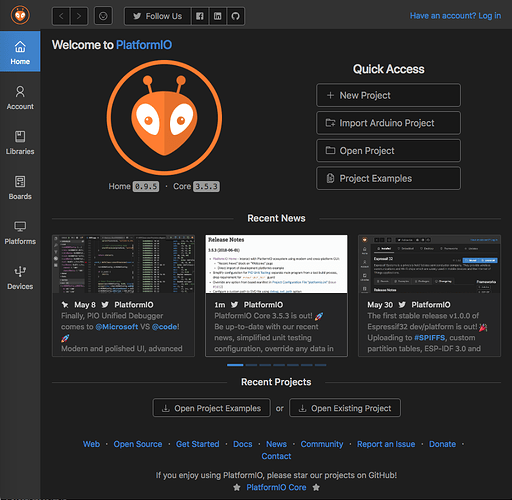Open the Platforms sidebar section

[20, 233]
